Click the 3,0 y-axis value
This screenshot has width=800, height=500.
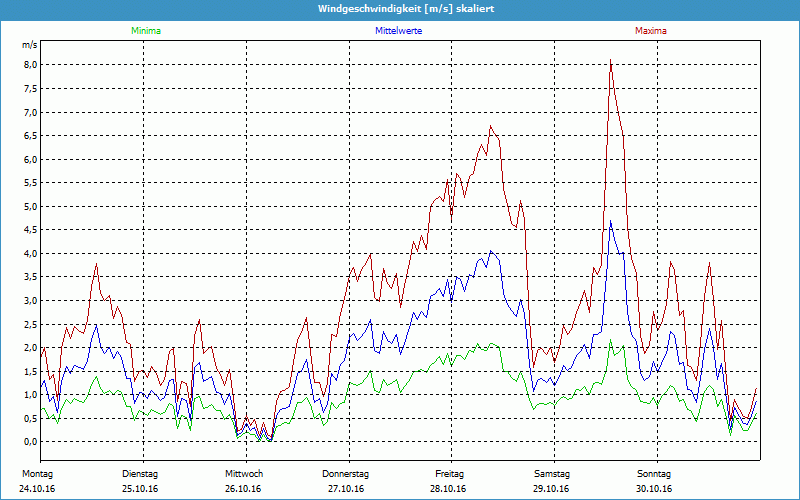[x=30, y=301]
